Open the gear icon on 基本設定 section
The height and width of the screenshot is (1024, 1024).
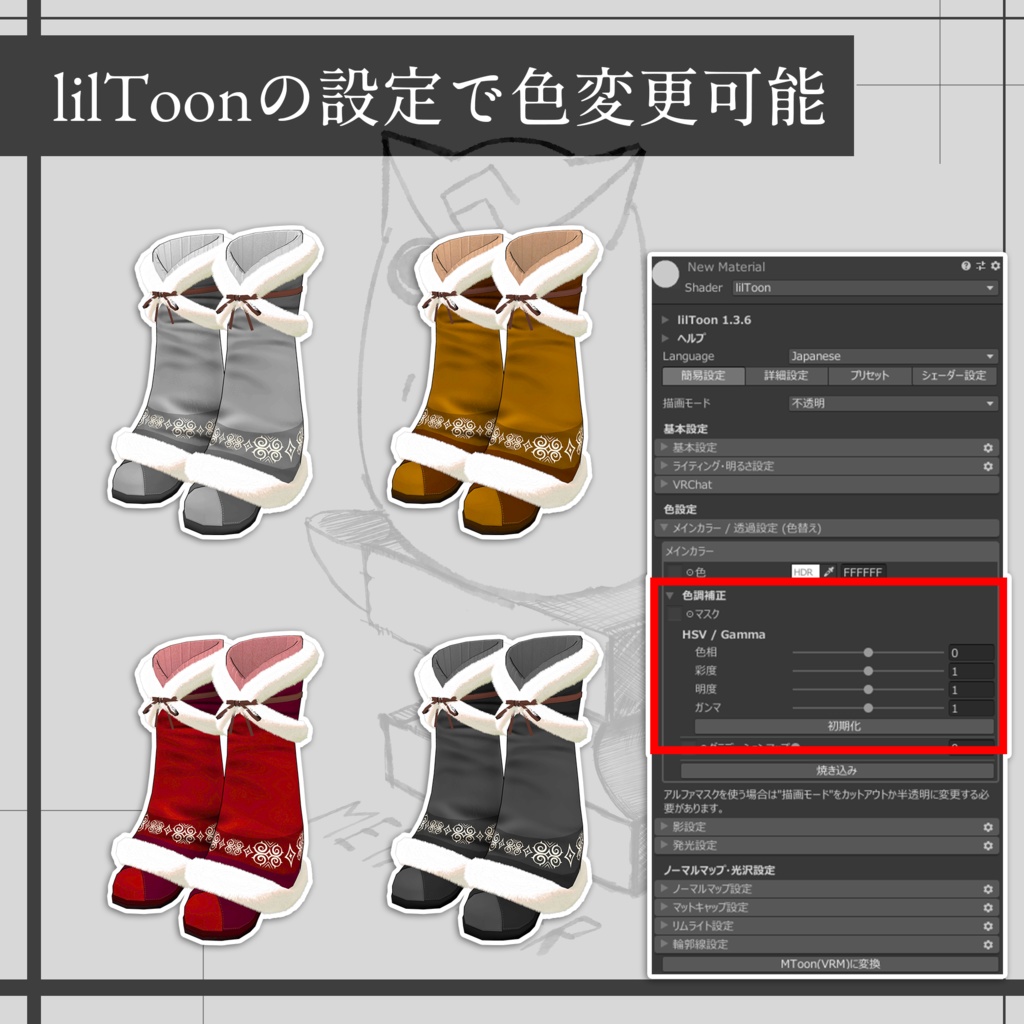tap(987, 447)
